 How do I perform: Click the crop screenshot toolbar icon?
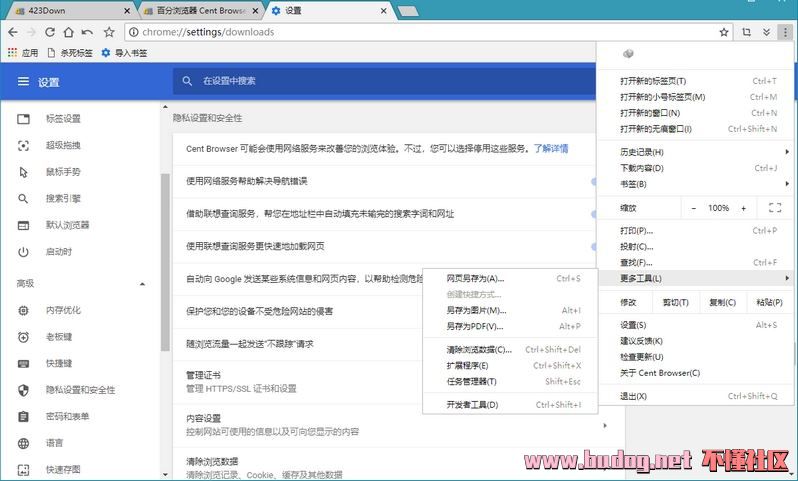point(746,32)
